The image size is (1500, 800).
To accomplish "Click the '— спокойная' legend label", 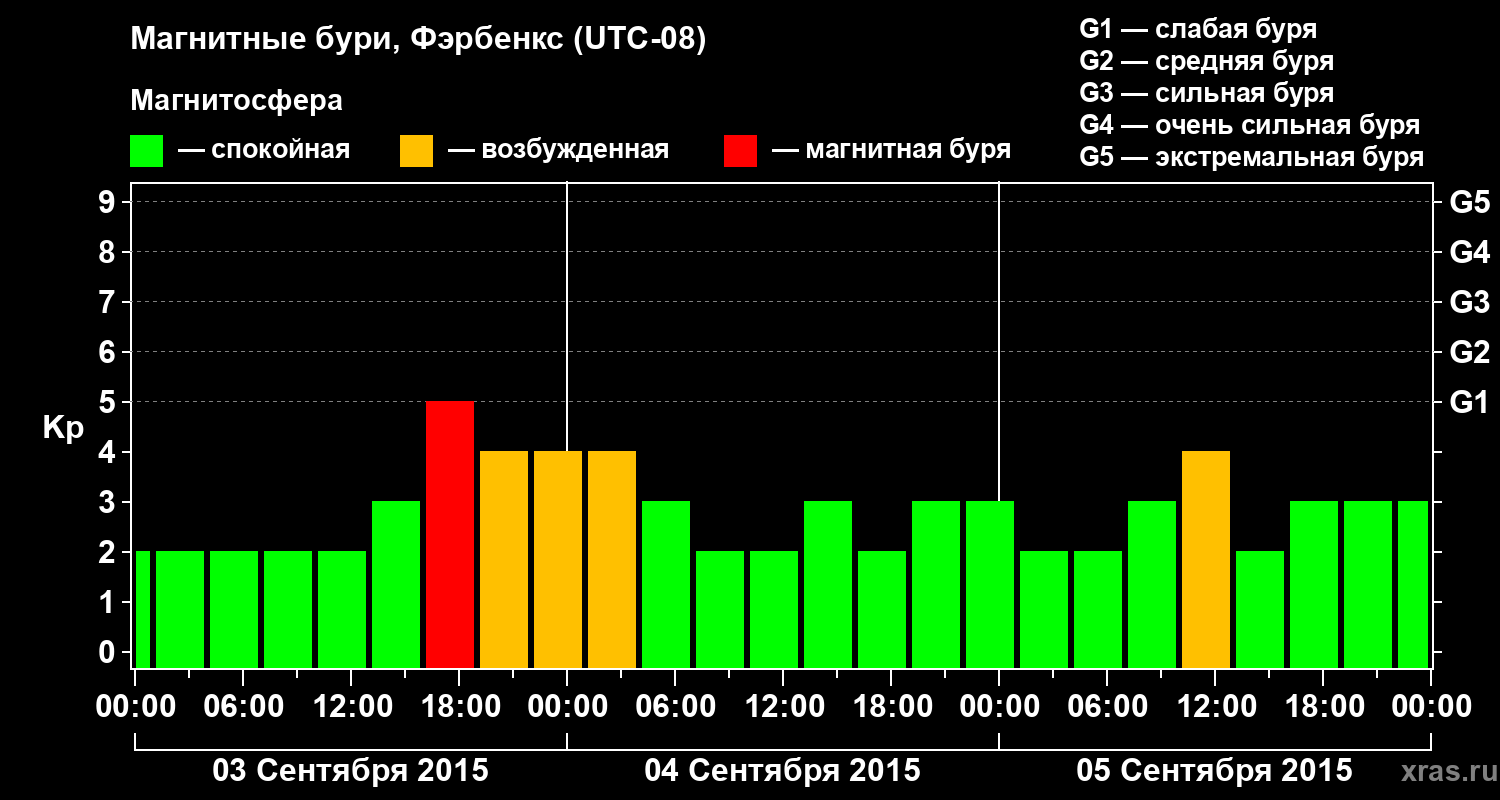I will (264, 151).
